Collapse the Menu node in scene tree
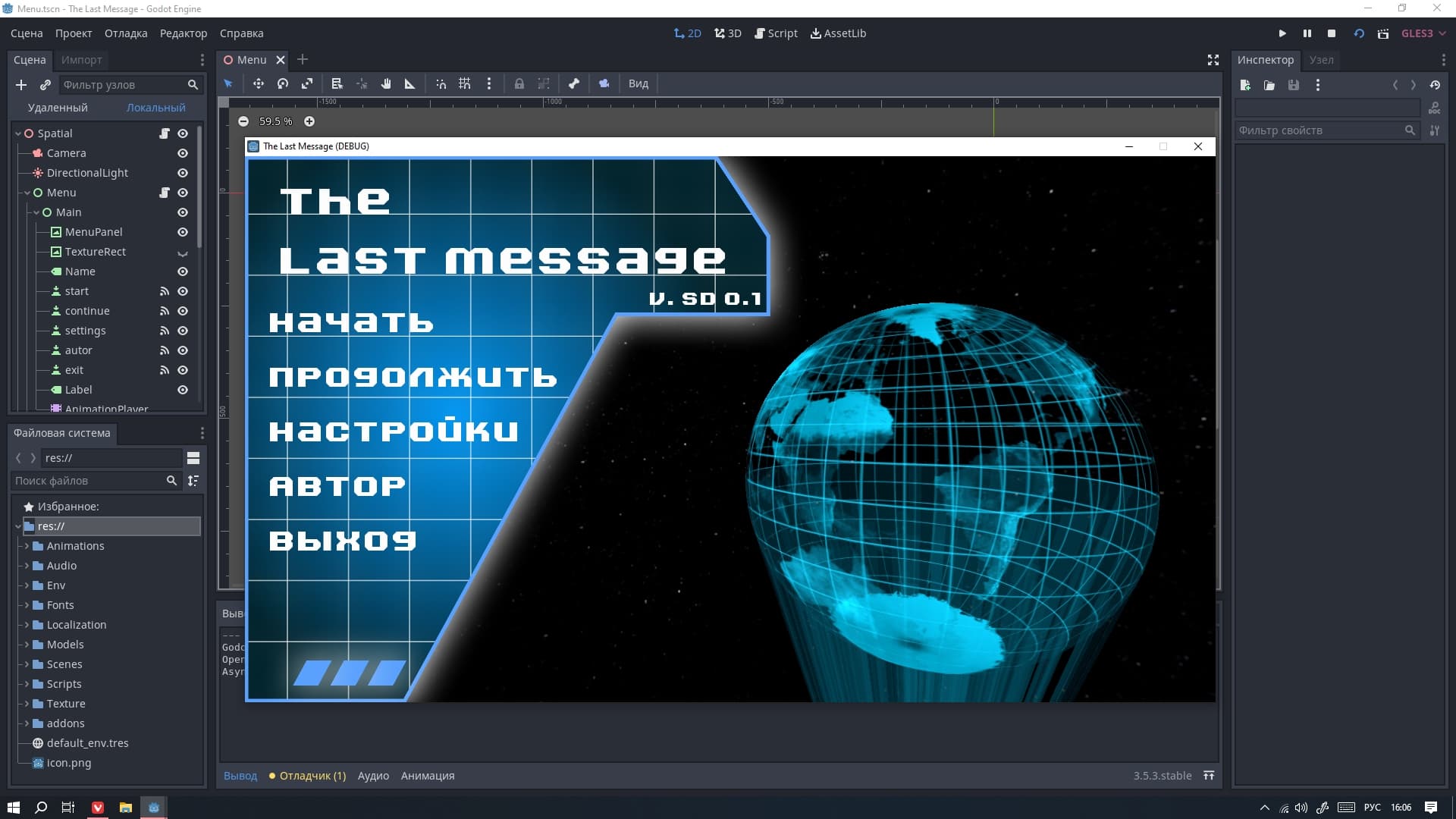 coord(27,193)
